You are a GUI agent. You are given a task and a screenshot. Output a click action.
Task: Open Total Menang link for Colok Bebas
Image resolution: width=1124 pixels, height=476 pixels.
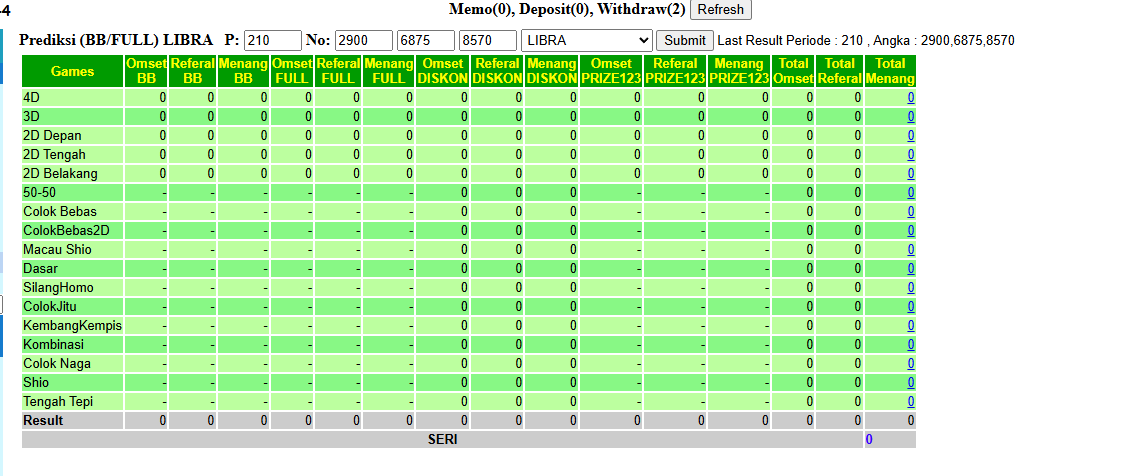coord(910,211)
